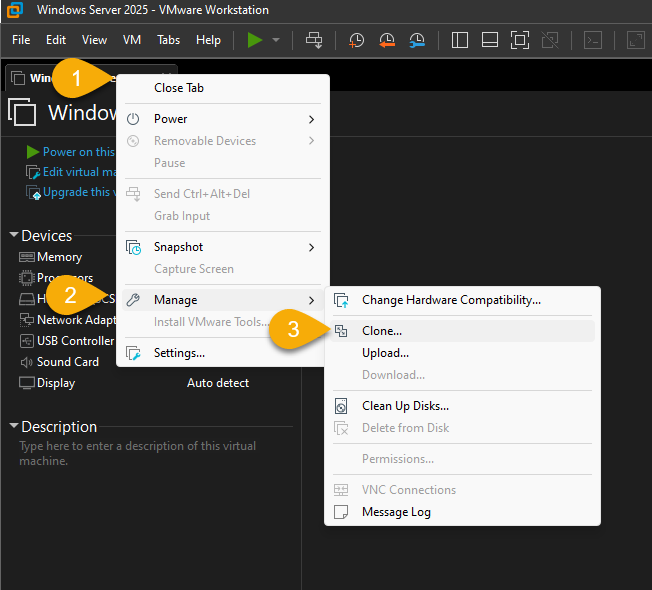This screenshot has width=652, height=590.
Task: Click the Manage wrench icon
Action: pyautogui.click(x=133, y=300)
